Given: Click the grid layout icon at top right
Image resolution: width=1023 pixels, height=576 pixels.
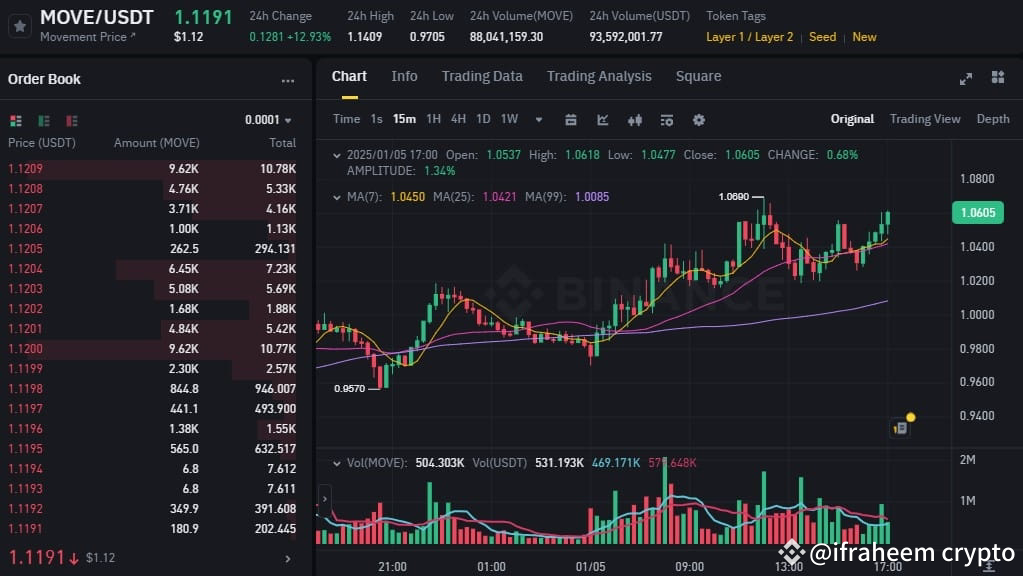Looking at the screenshot, I should [995, 77].
